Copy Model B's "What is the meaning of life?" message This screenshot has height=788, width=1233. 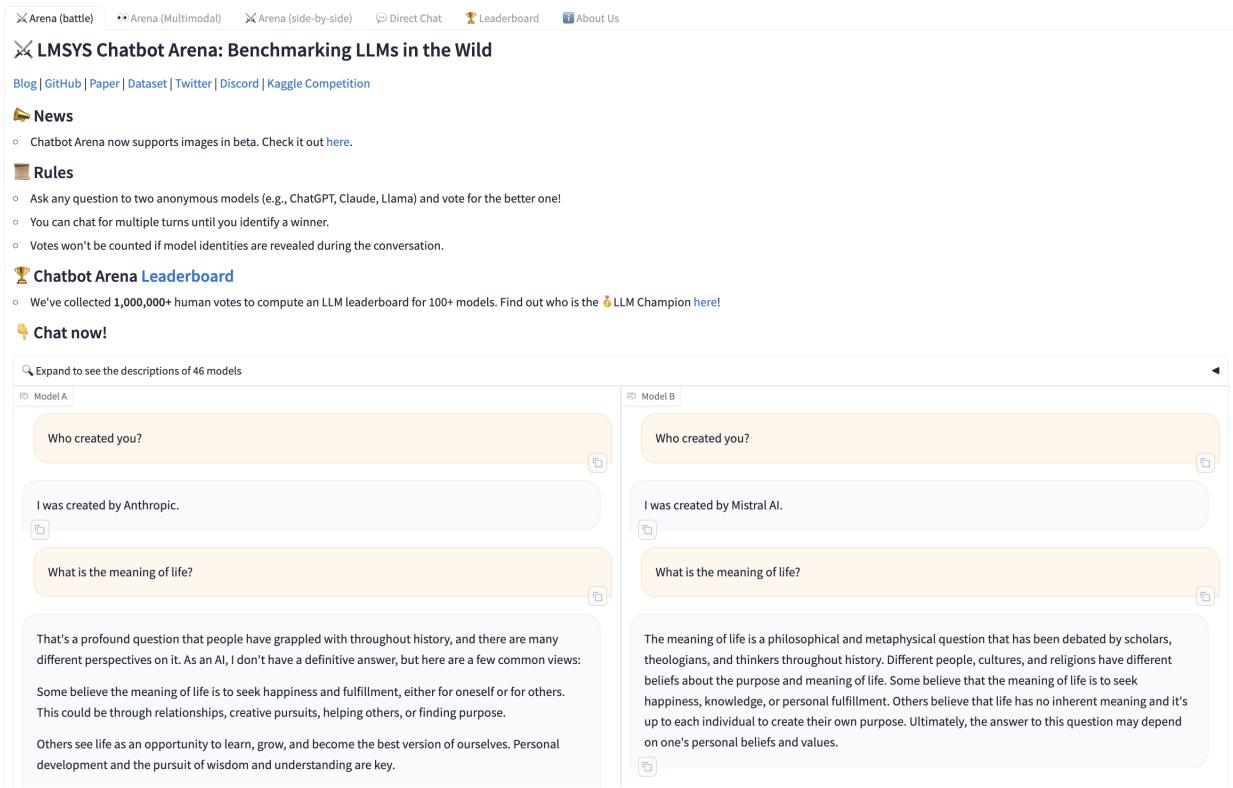click(1205, 597)
